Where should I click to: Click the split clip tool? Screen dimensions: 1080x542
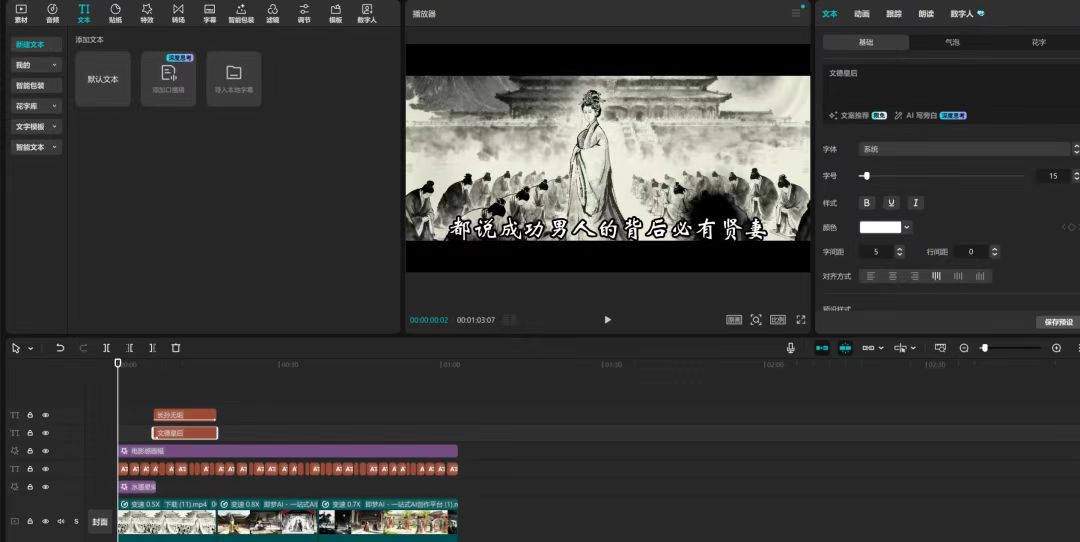(106, 348)
